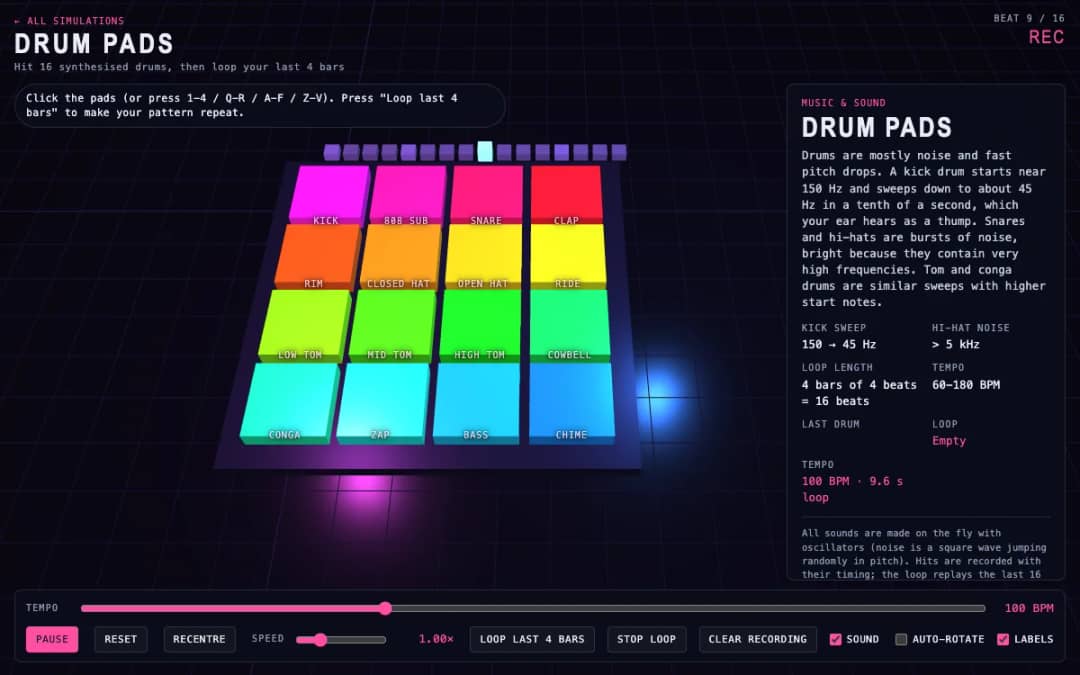Click the BEAT 9 / 16 counter
The image size is (1080, 675).
[1029, 19]
